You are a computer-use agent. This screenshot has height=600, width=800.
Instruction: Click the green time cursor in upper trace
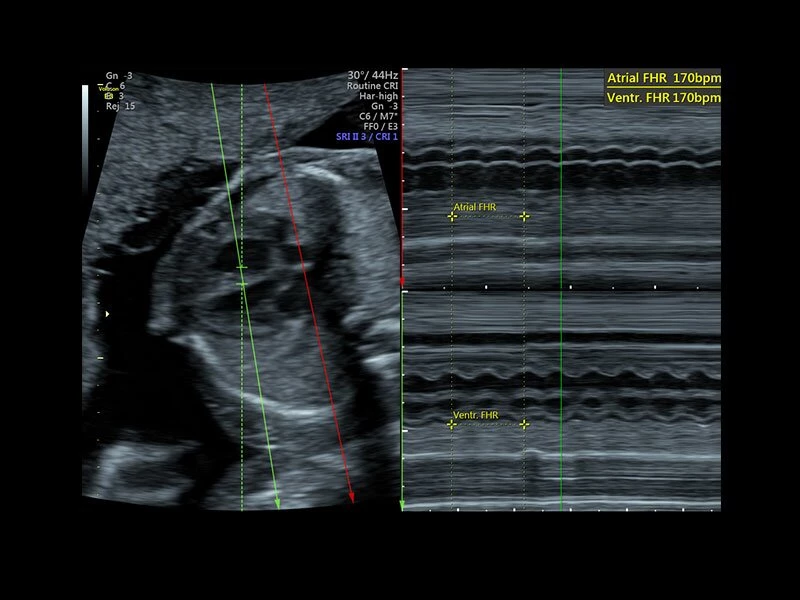pyautogui.click(x=562, y=180)
